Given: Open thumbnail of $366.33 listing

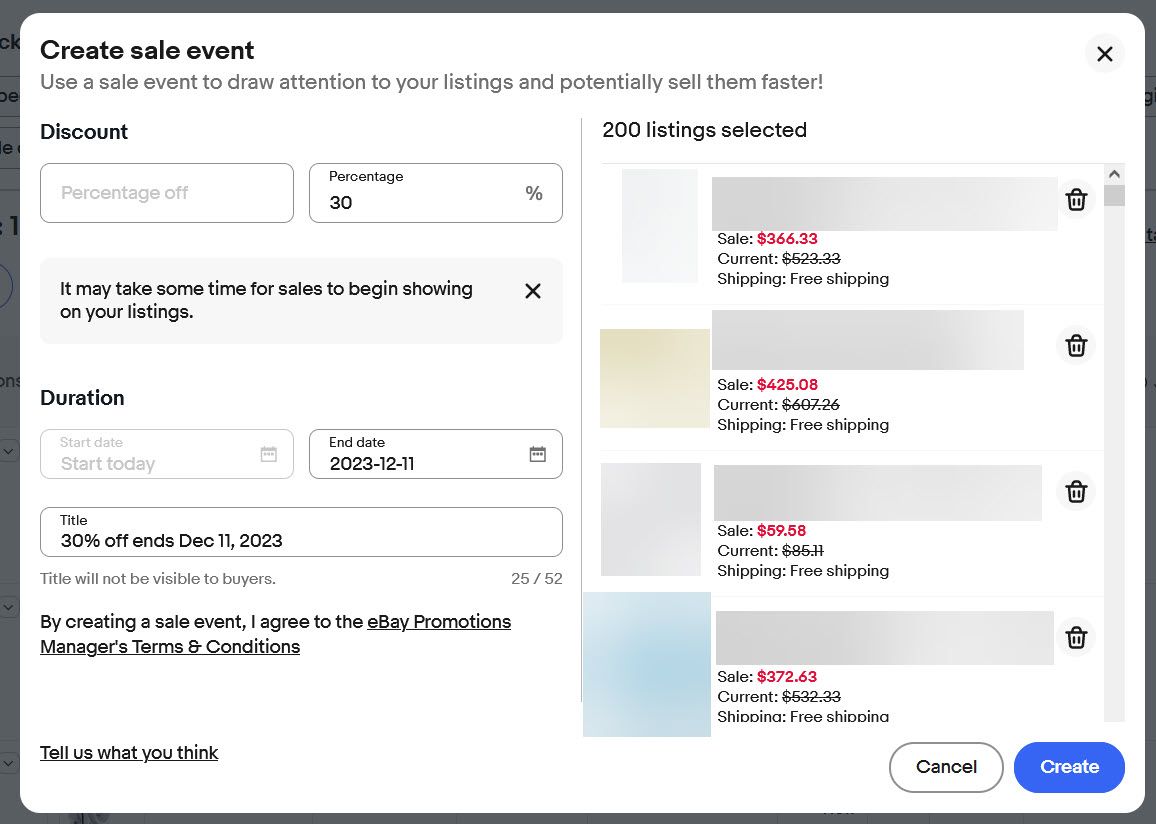Looking at the screenshot, I should point(660,226).
